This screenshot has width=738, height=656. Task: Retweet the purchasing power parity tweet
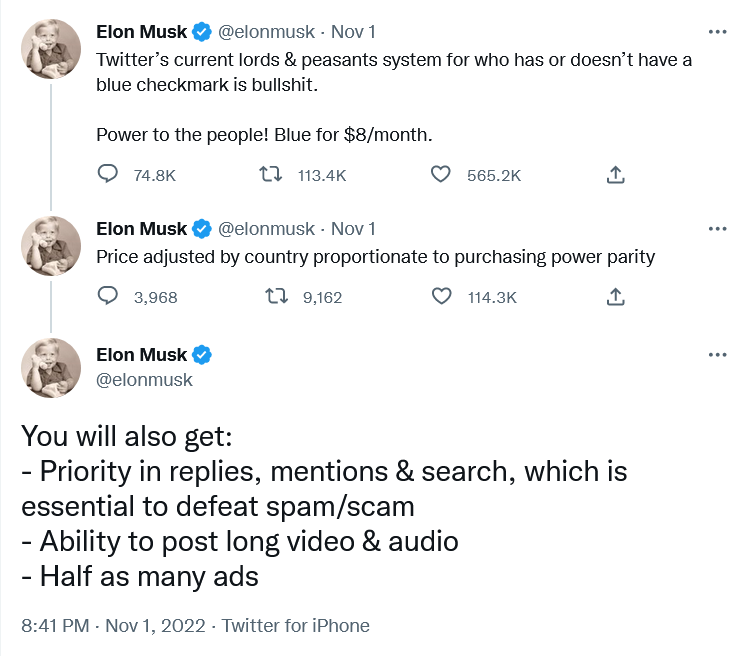pos(276,296)
